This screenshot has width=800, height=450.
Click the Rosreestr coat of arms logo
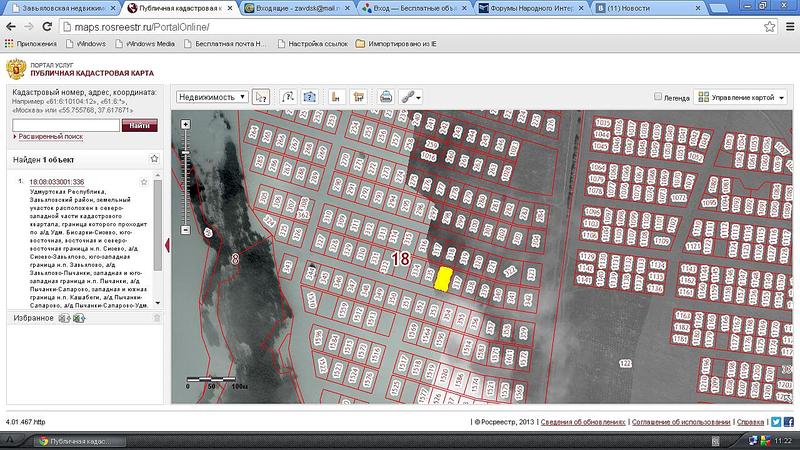(16, 69)
